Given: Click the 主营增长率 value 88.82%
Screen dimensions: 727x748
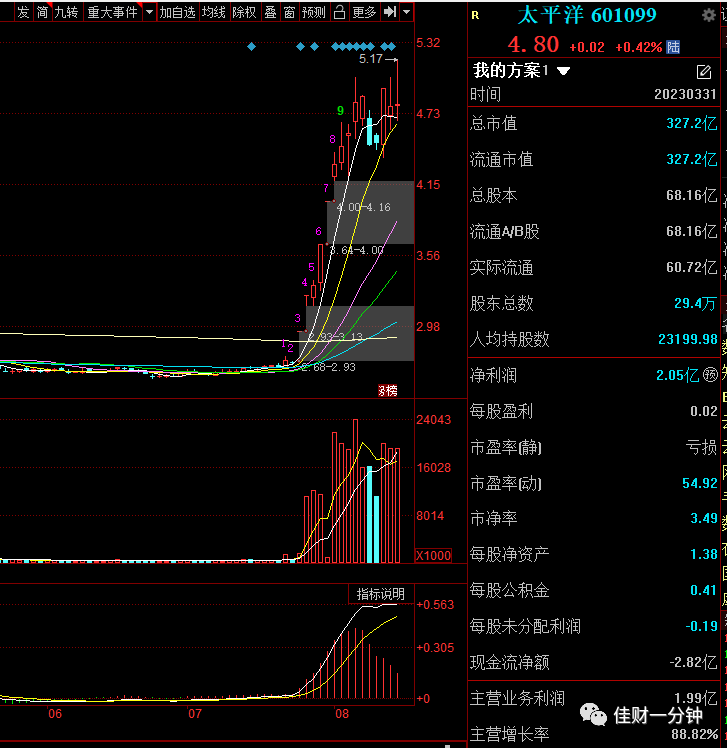Looking at the screenshot, I should coord(695,734).
